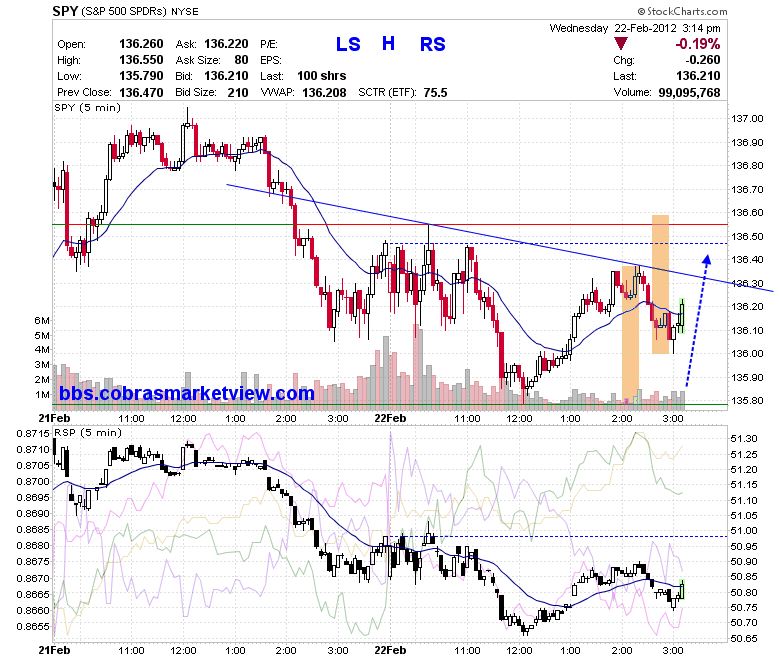Screen dimensions: 780x659
Task: Click the blue H head label
Action: click(x=389, y=44)
